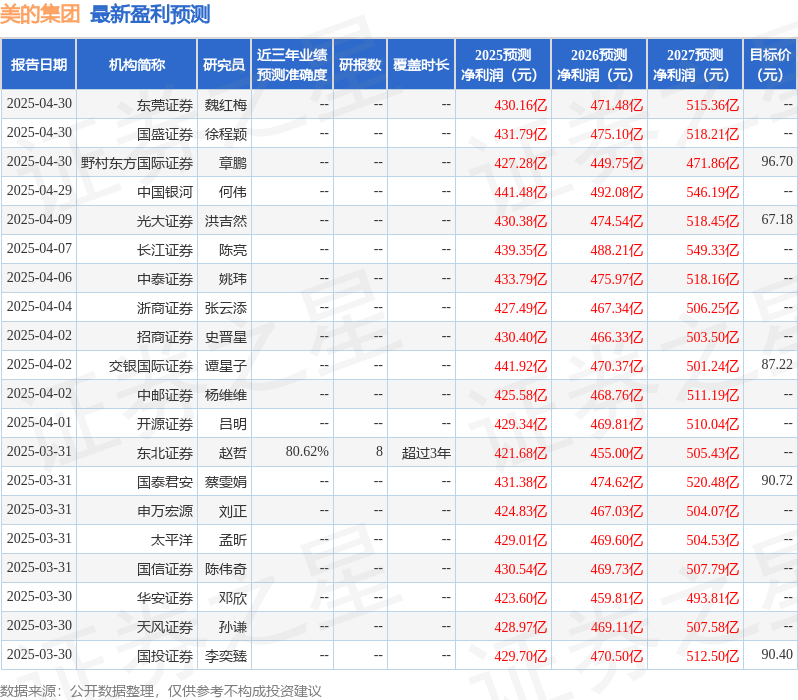Click the 最新盈利预测 heading

click(150, 14)
